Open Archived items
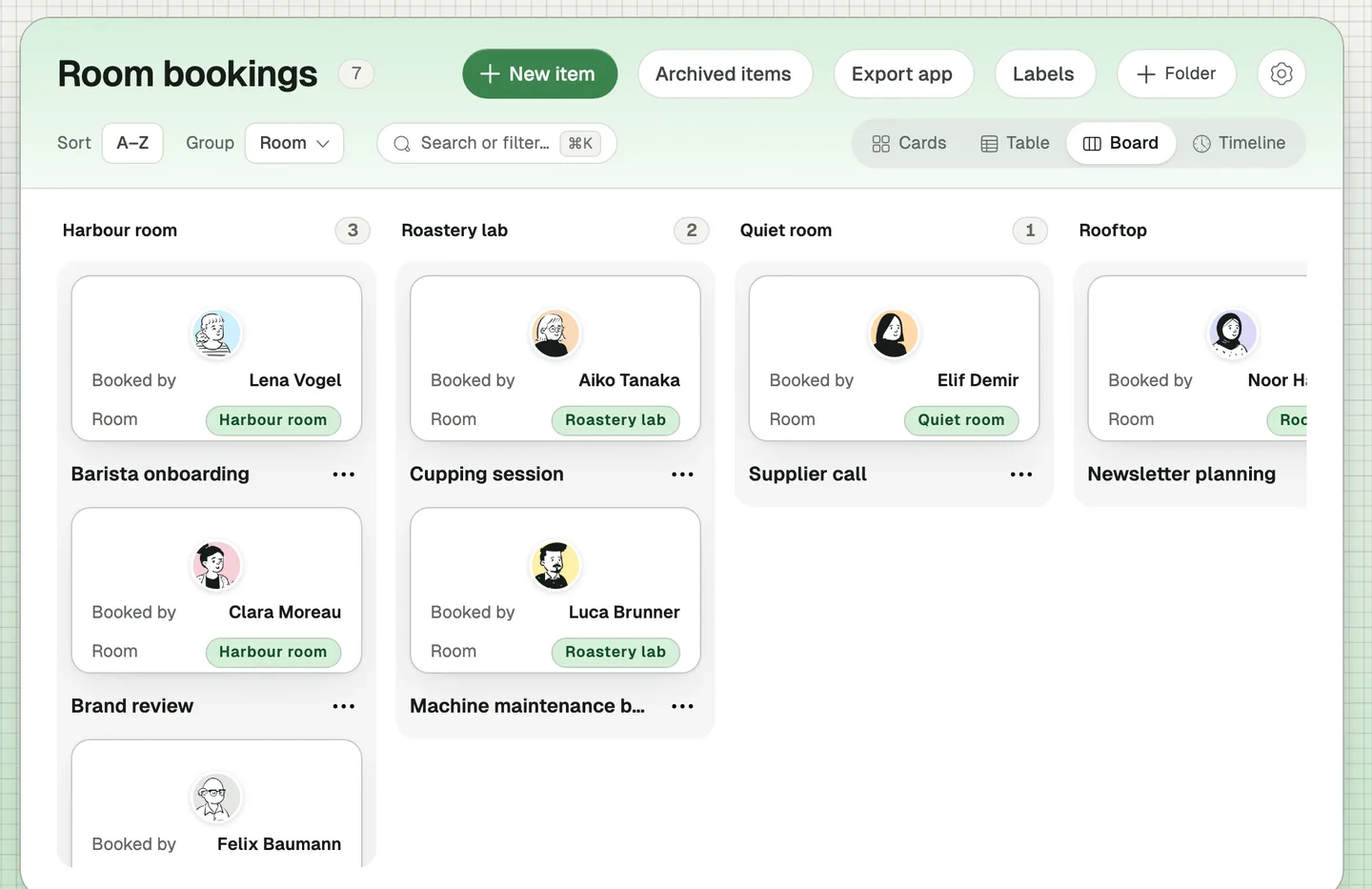This screenshot has width=1372, height=889. 723,73
